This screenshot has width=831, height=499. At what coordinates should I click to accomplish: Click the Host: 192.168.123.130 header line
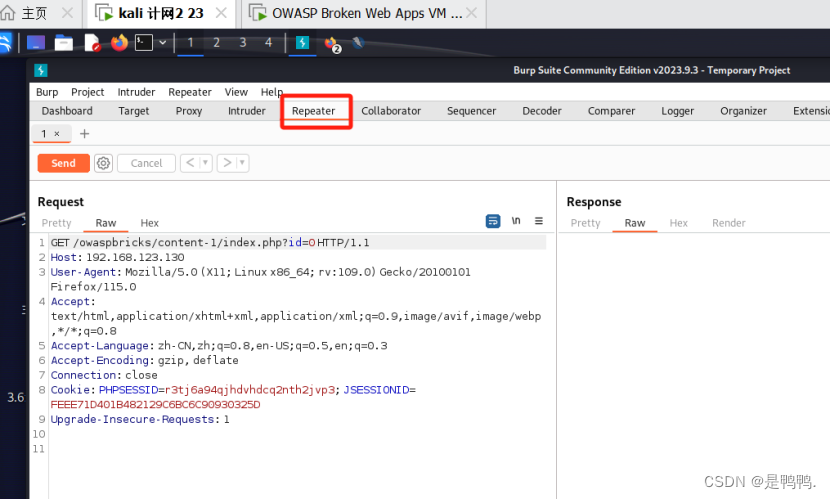[118, 257]
